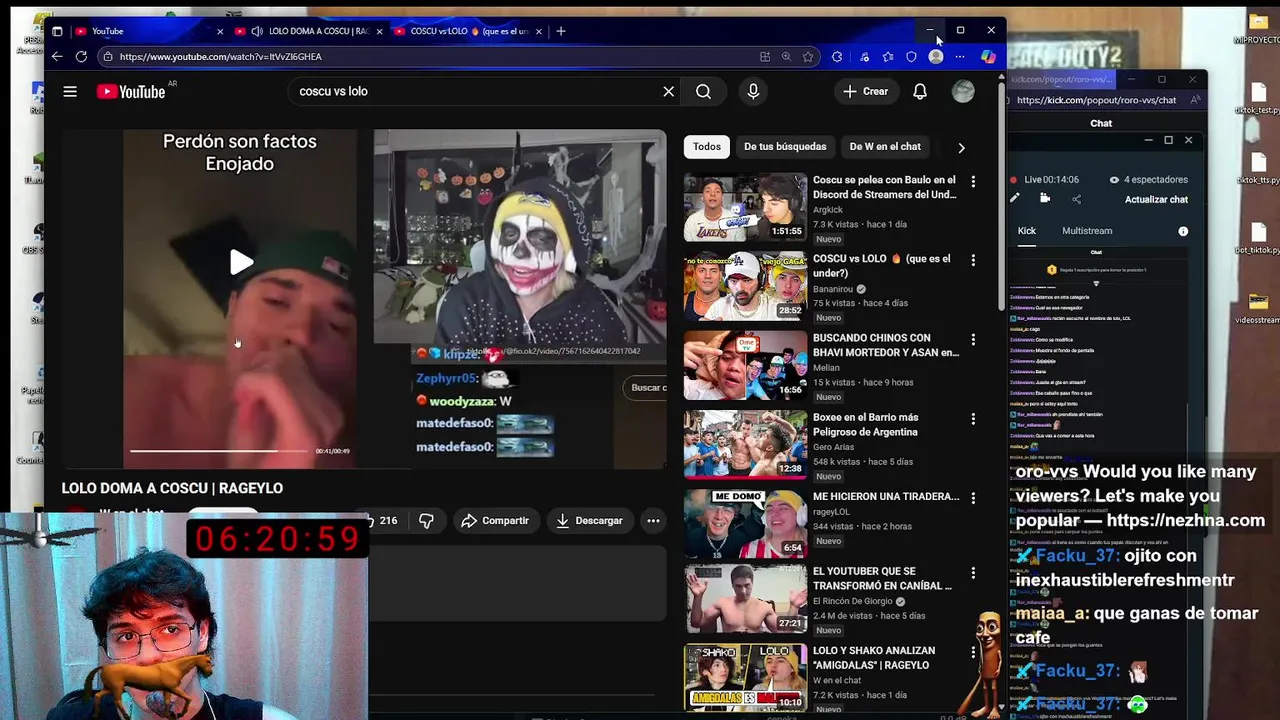Screen dimensions: 1280x720
Task: Click the Descargar button
Action: pyautogui.click(x=589, y=520)
